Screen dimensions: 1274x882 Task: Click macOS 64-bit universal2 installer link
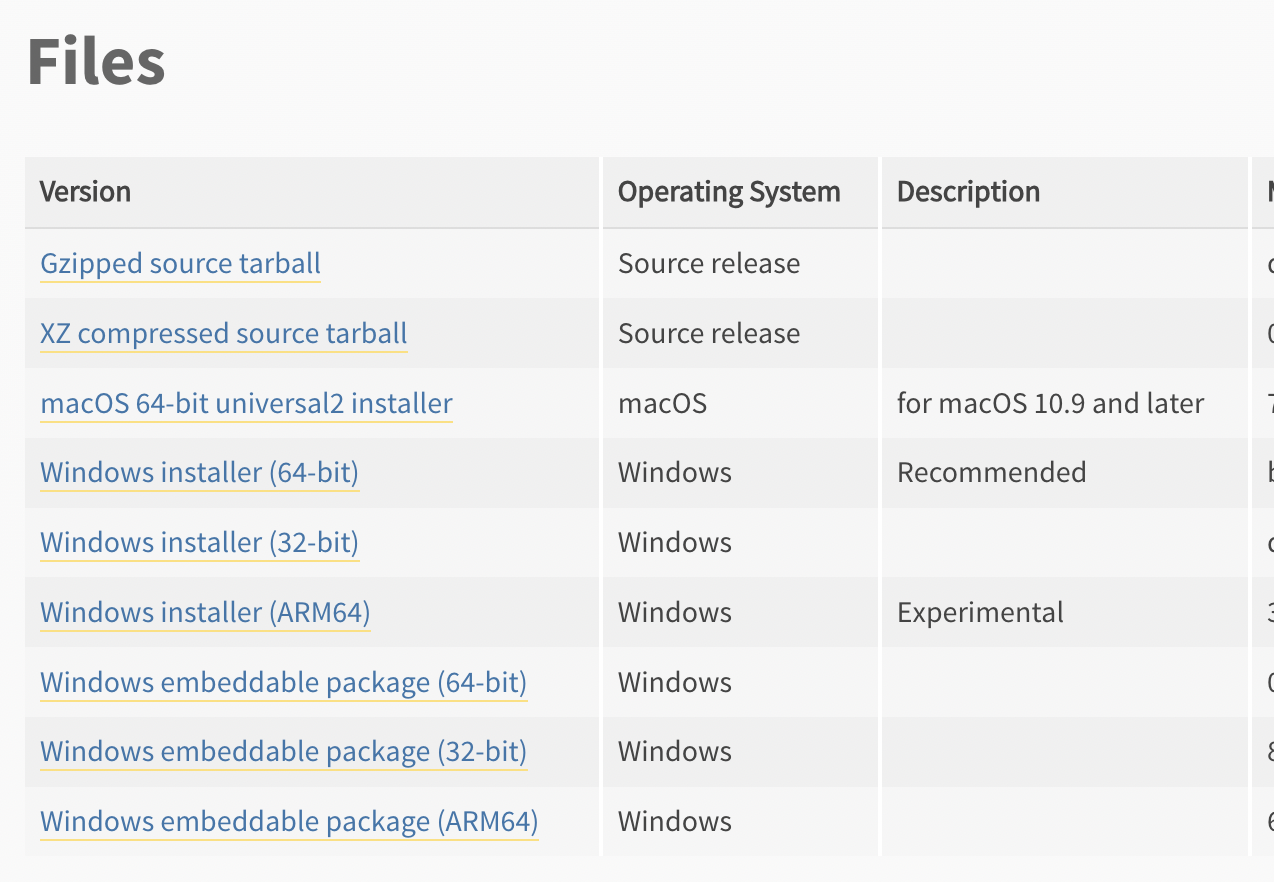pos(246,403)
